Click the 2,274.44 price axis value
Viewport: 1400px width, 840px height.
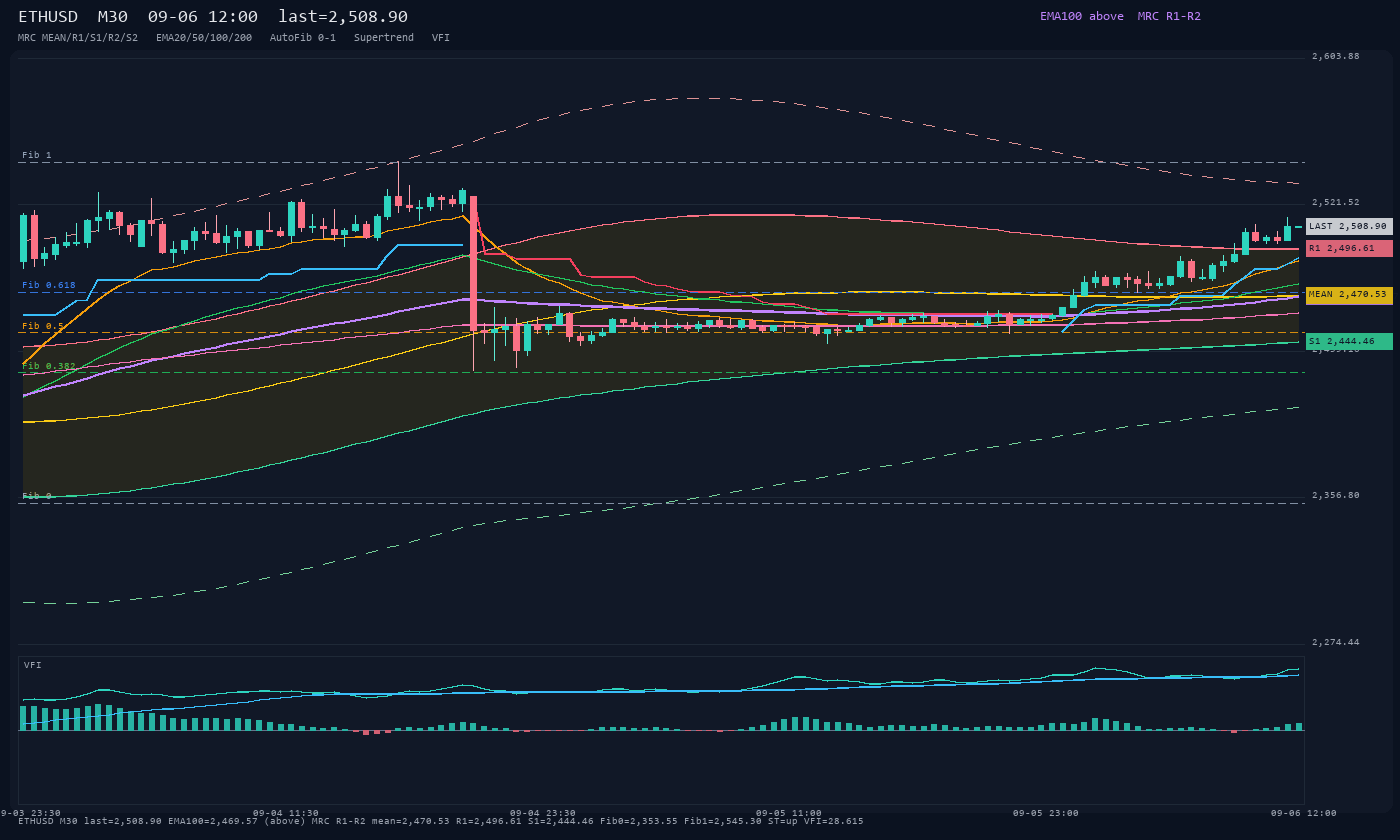point(1336,642)
